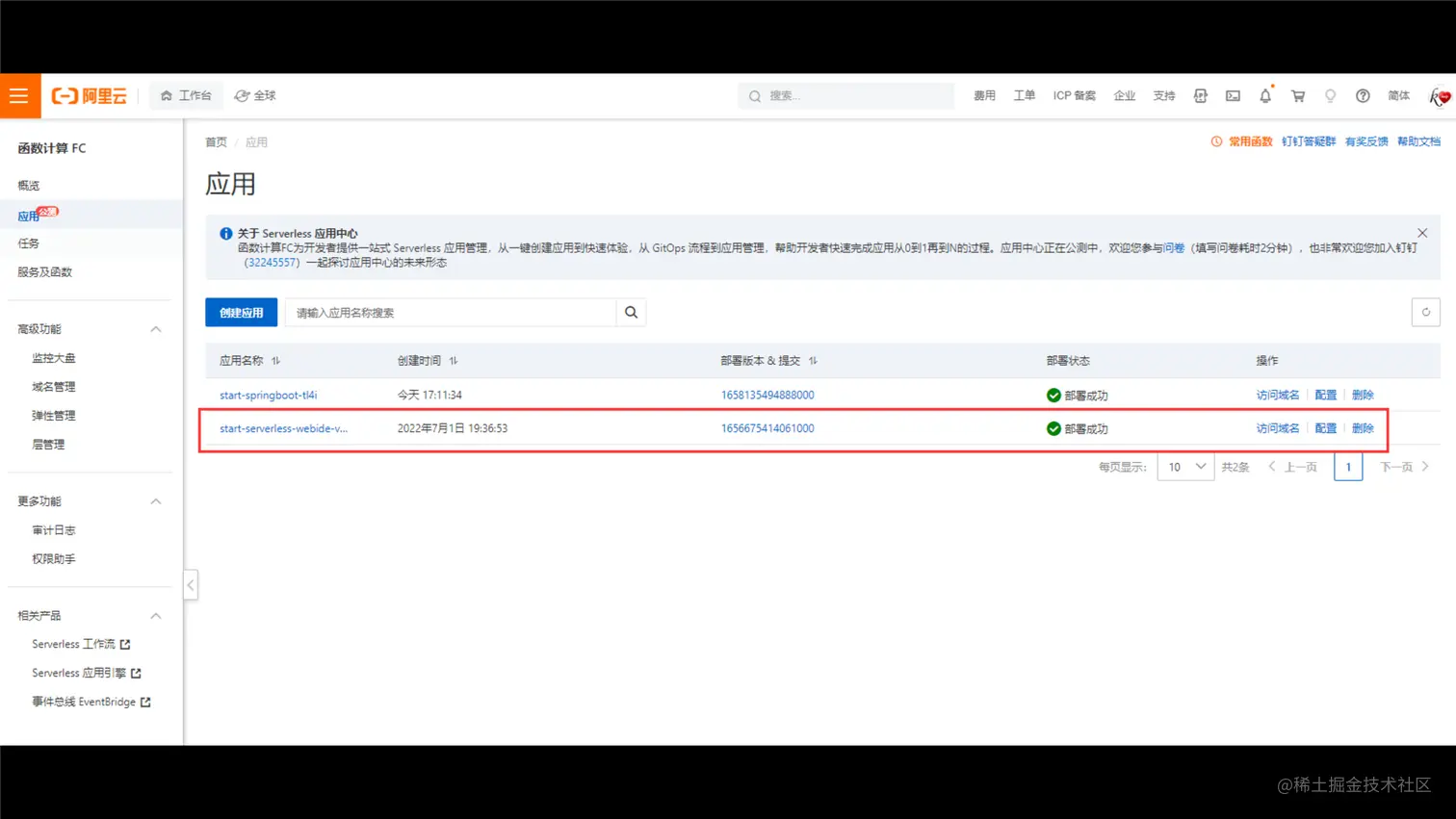Click the 创建应用 button
Image resolution: width=1456 pixels, height=819 pixels.
(241, 312)
